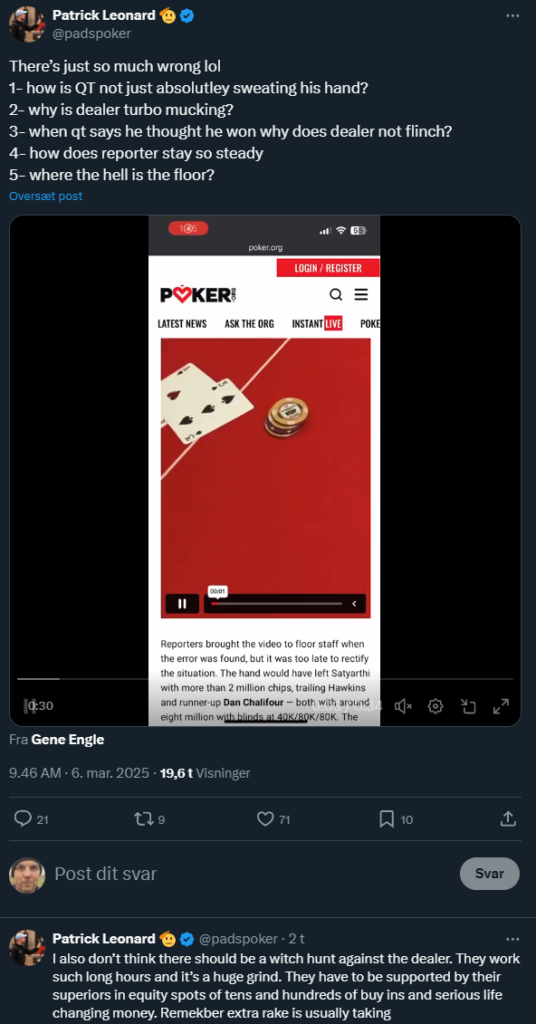Open the three-dot menu on reply tweet

[x=512, y=939]
